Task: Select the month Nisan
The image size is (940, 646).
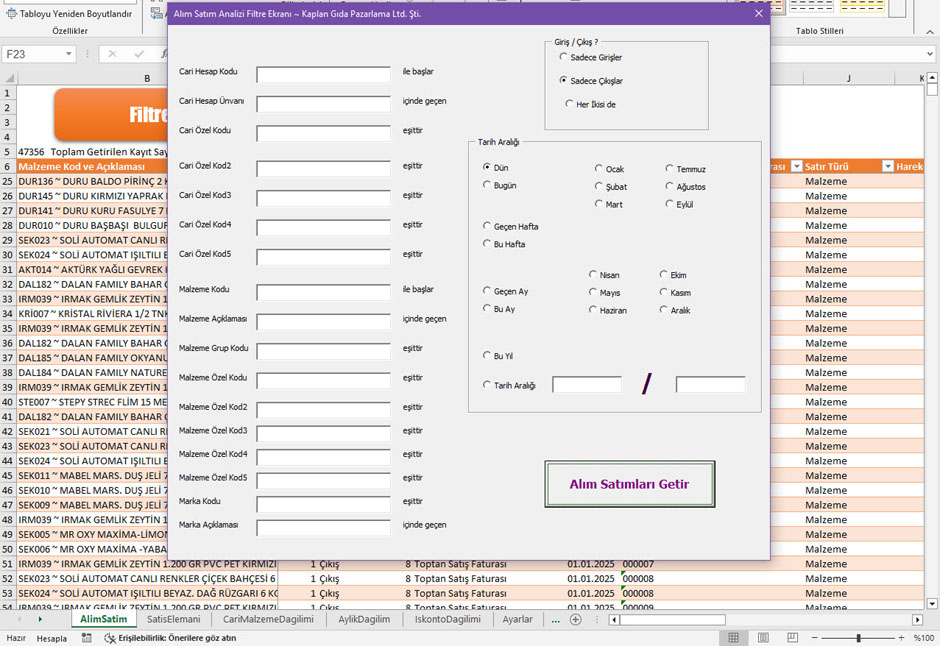Action: pos(604,275)
